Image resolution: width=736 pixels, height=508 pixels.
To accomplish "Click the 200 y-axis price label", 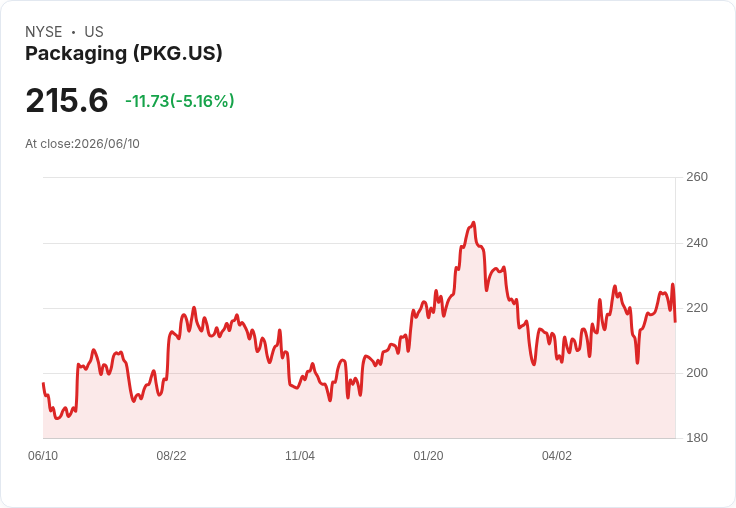I will point(697,373).
